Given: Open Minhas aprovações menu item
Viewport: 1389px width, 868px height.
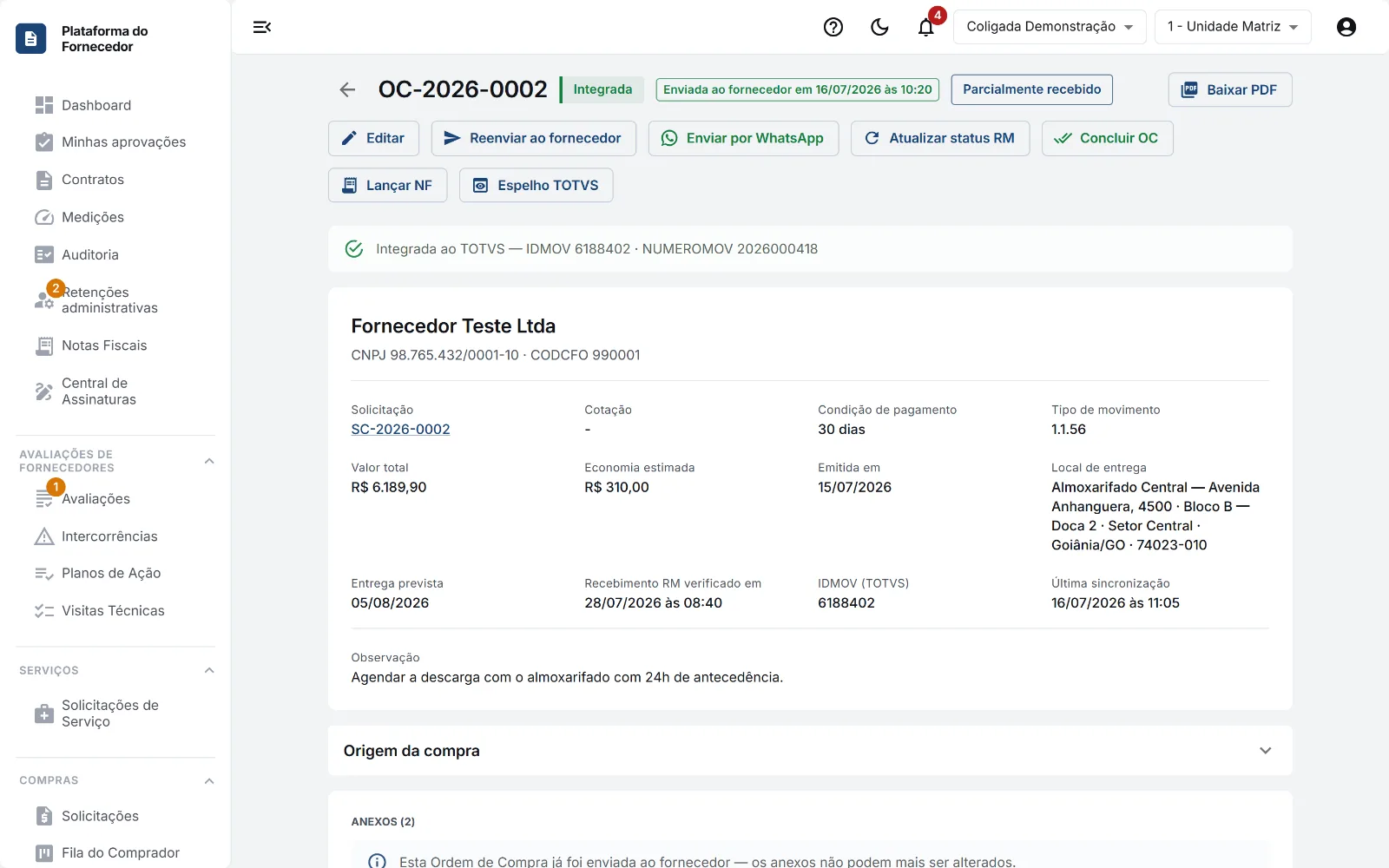Looking at the screenshot, I should point(115,142).
